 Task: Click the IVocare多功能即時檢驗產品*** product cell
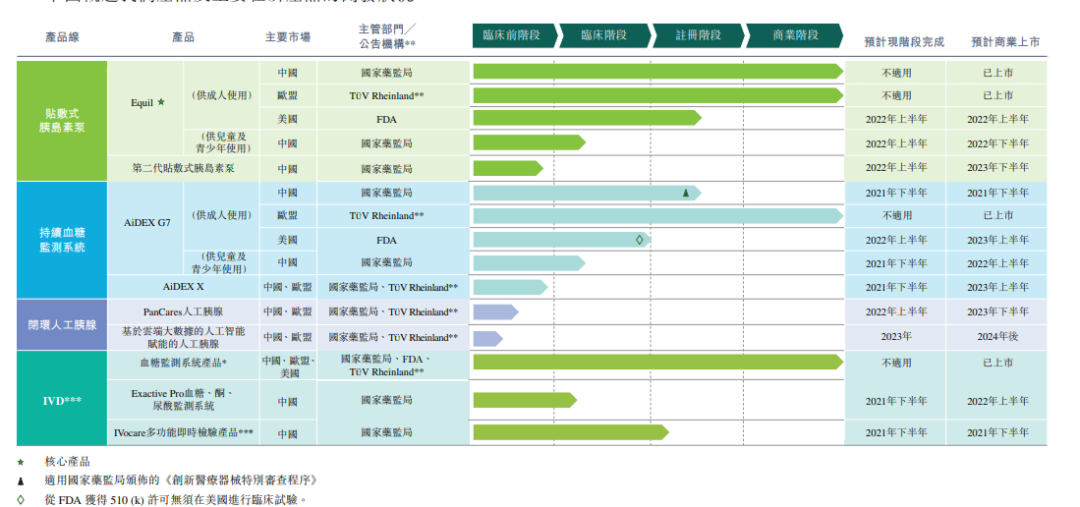(x=183, y=433)
